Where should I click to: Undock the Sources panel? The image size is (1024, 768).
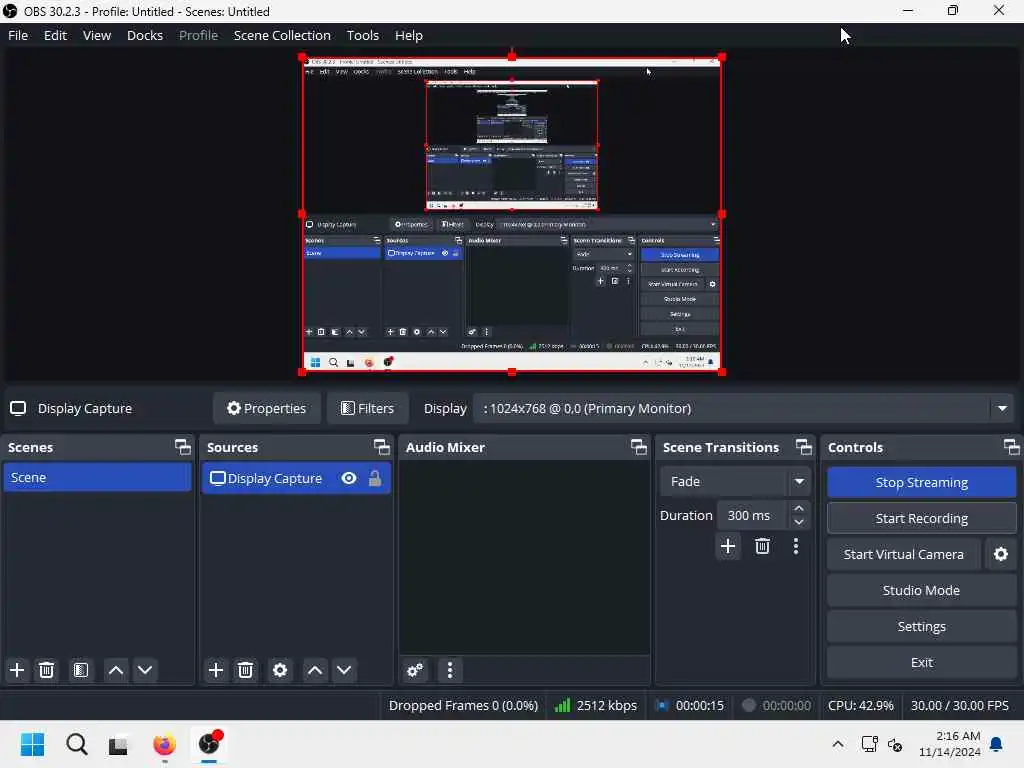pos(381,447)
